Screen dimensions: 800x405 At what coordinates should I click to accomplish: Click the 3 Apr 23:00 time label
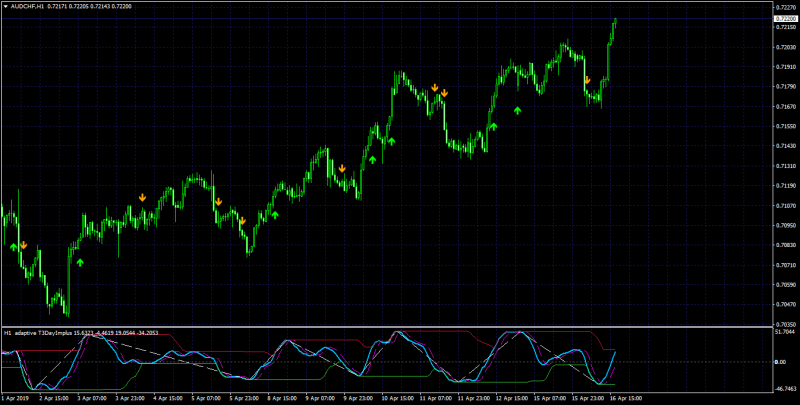point(129,398)
